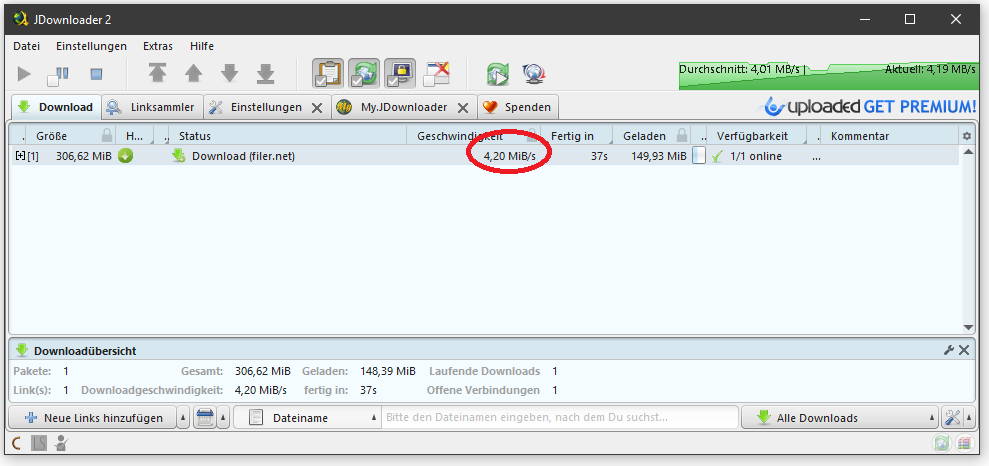Move selected package down one position

pyautogui.click(x=230, y=74)
